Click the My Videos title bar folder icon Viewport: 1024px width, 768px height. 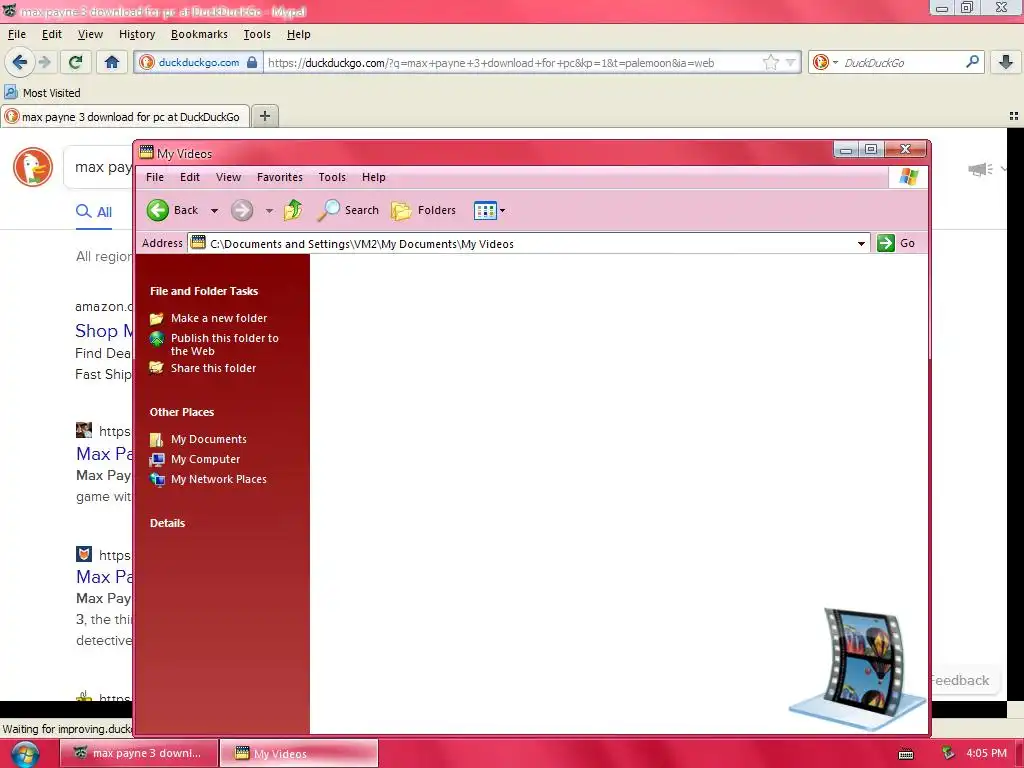(x=146, y=153)
